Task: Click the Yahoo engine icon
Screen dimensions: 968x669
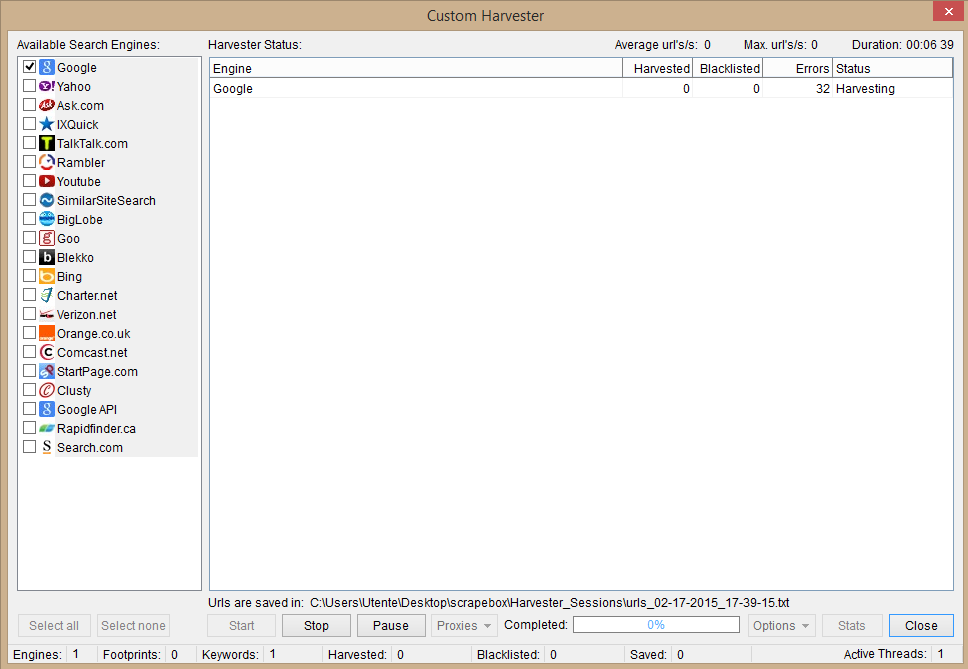Action: click(x=47, y=86)
